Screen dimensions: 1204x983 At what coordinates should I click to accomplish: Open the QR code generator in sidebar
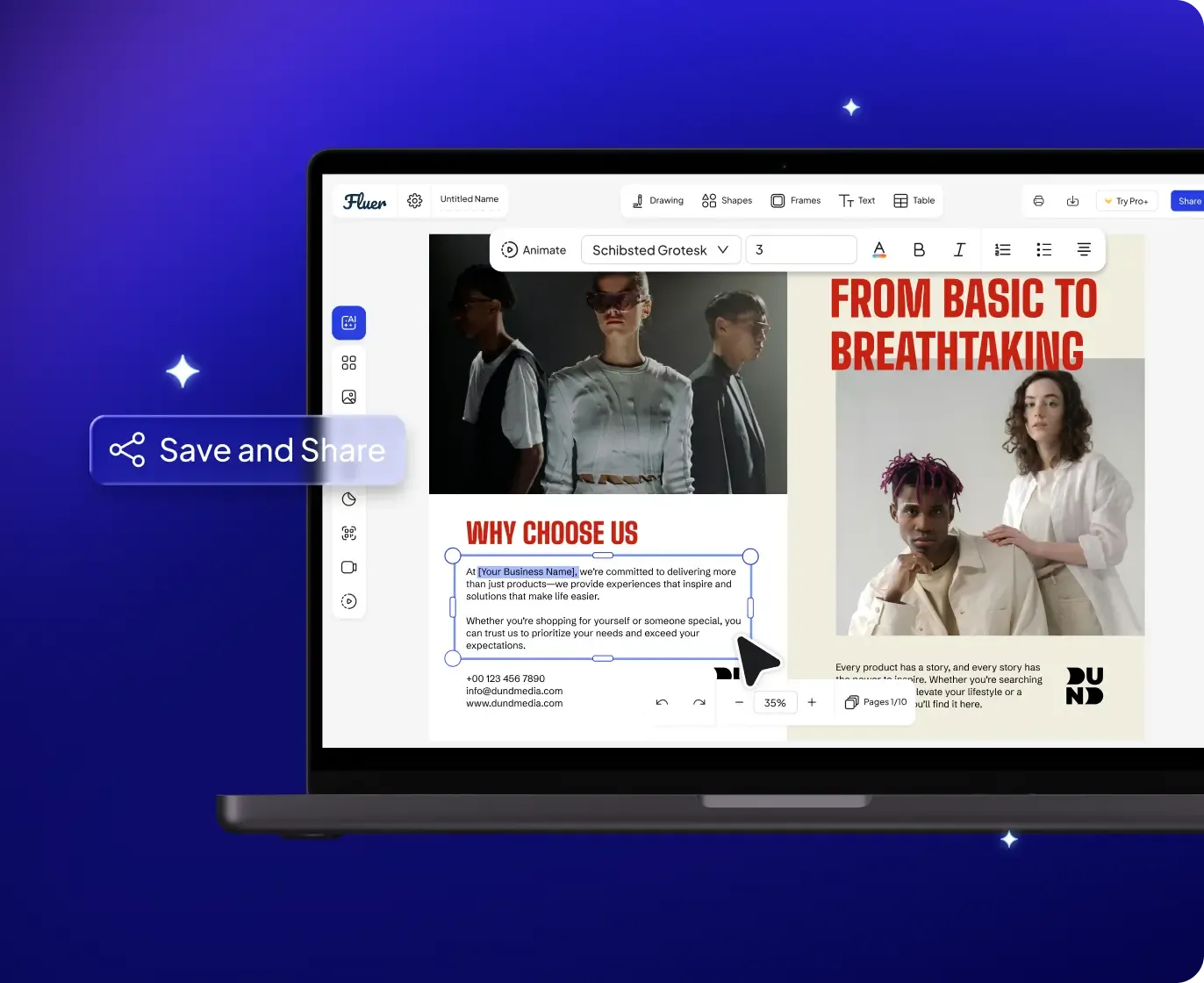[348, 533]
